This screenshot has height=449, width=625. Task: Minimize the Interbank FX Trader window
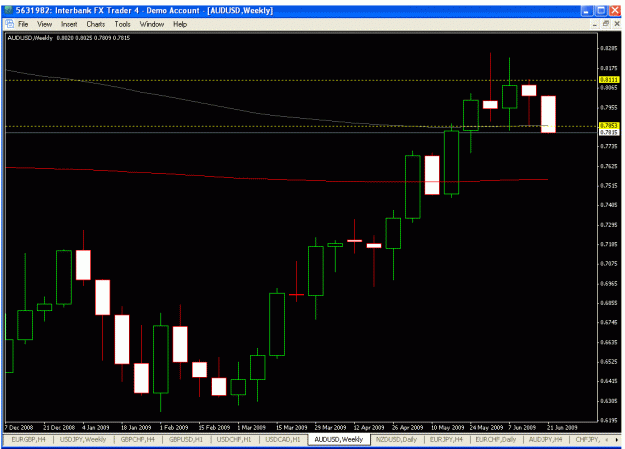586,11
